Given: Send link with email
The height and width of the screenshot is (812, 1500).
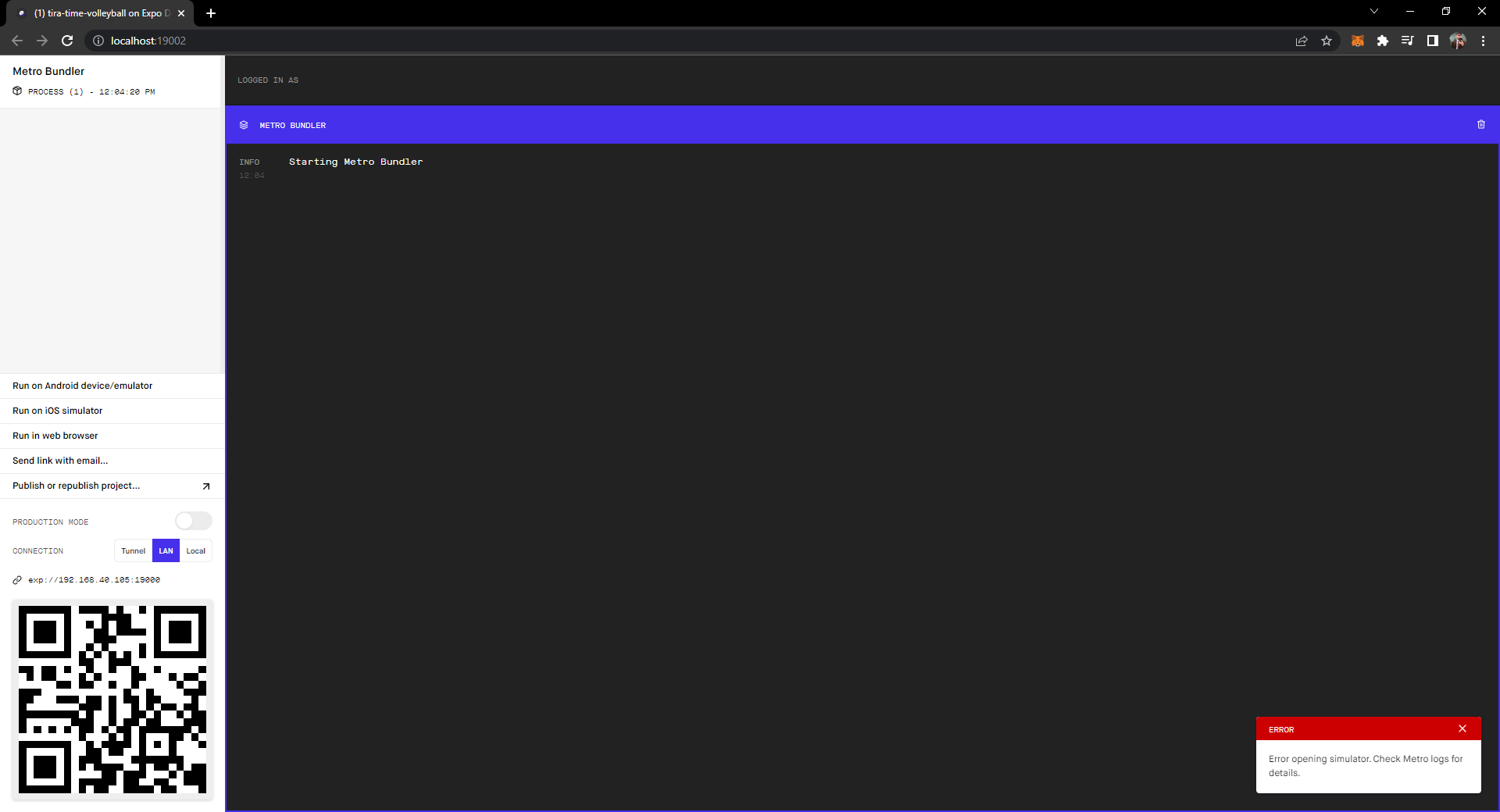Looking at the screenshot, I should pyautogui.click(x=112, y=461).
